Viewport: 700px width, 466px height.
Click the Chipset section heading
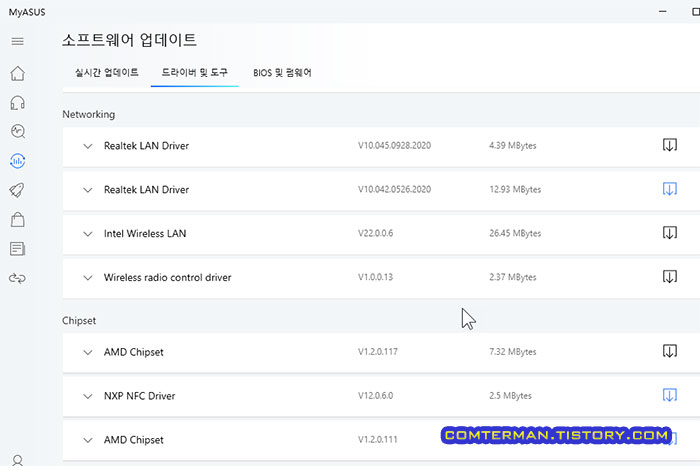pos(79,320)
